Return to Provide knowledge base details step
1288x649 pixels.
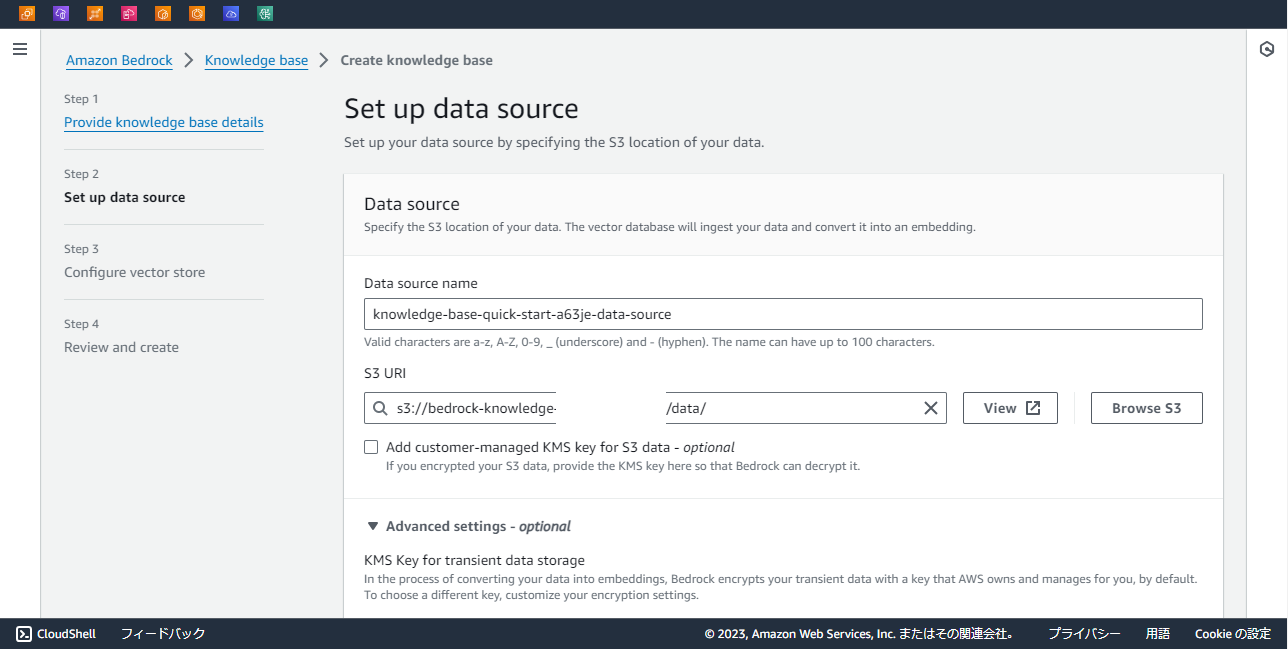(x=163, y=122)
